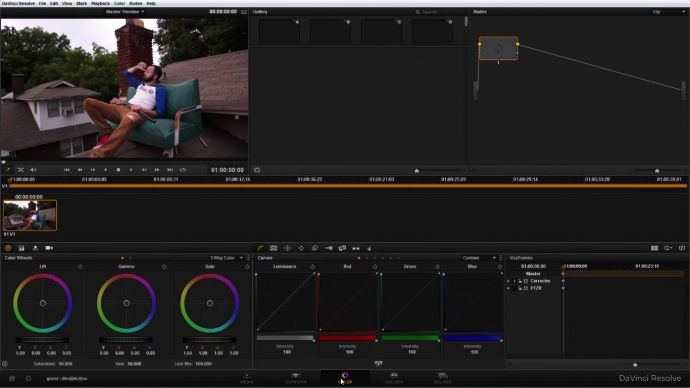Stop playback in the viewer
Screen dimensions: 690x388
118,170
